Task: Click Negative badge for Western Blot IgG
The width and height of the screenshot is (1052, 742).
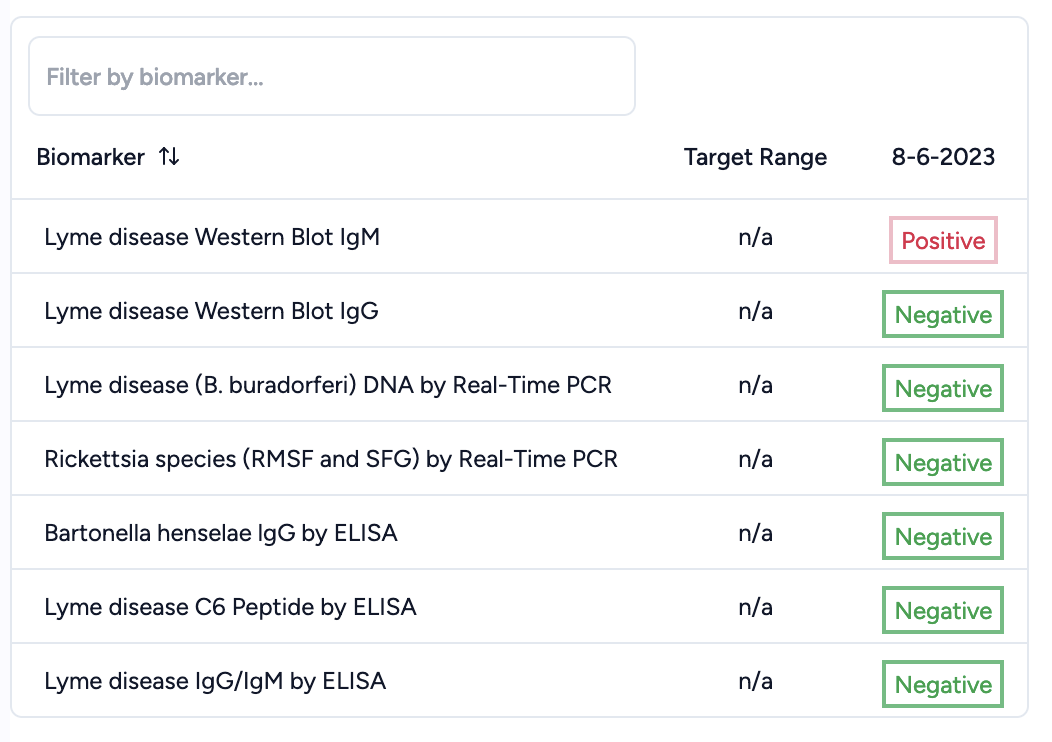Action: click(943, 315)
